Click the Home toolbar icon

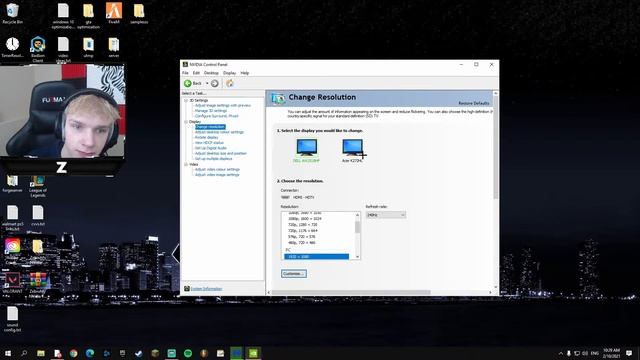click(x=230, y=83)
